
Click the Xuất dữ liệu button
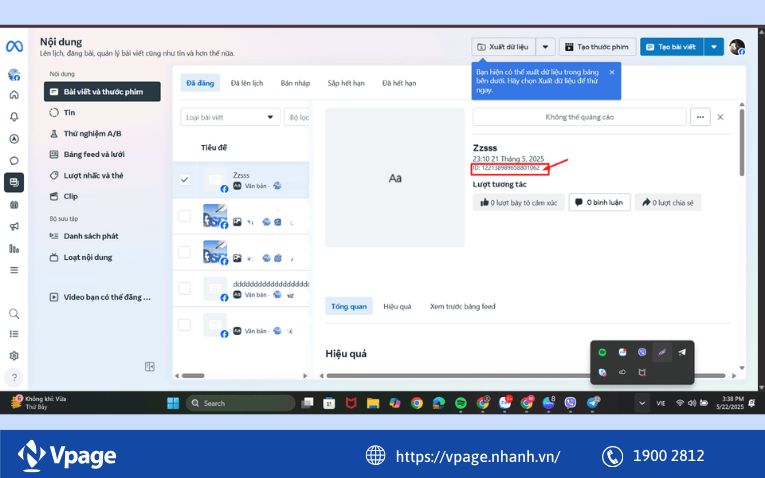pos(503,47)
